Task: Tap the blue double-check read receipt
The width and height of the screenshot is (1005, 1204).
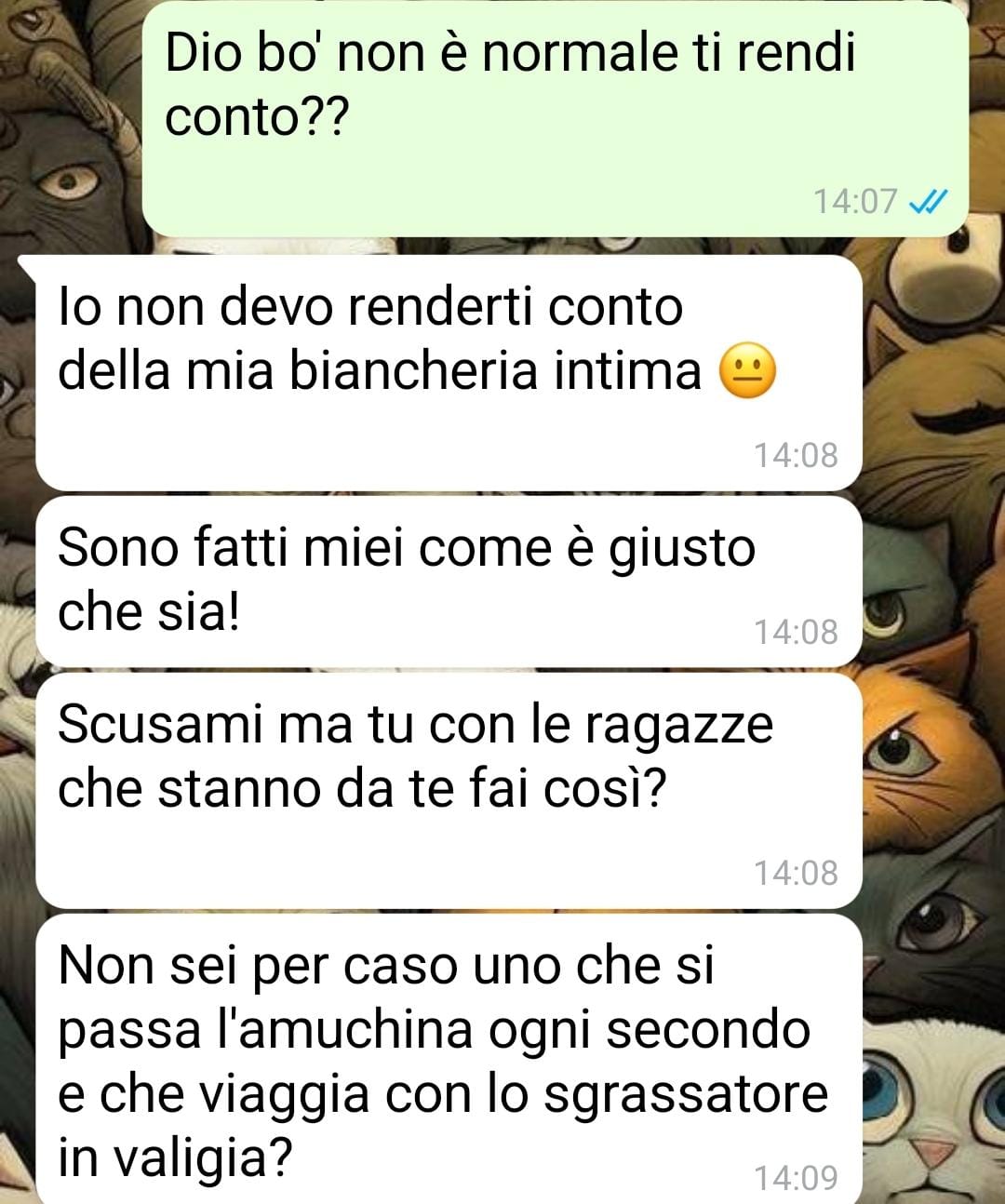Action: [x=927, y=201]
